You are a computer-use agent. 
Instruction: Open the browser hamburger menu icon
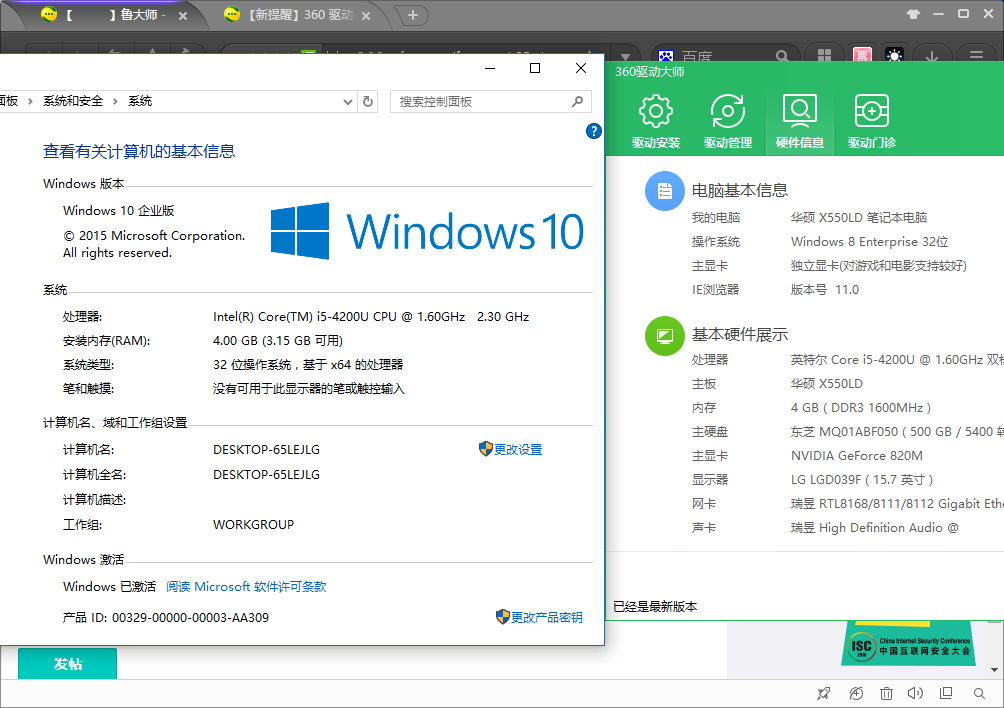click(x=976, y=56)
